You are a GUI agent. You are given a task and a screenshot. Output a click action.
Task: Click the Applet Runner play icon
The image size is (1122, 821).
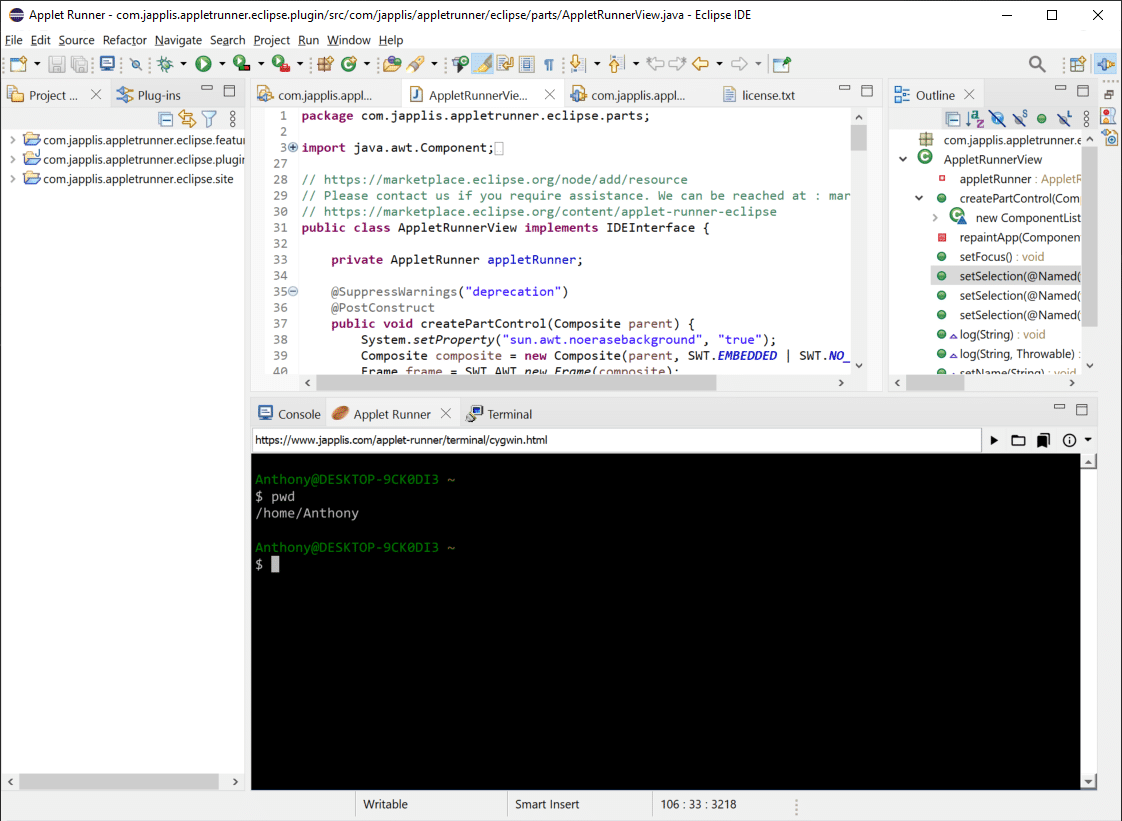[994, 440]
